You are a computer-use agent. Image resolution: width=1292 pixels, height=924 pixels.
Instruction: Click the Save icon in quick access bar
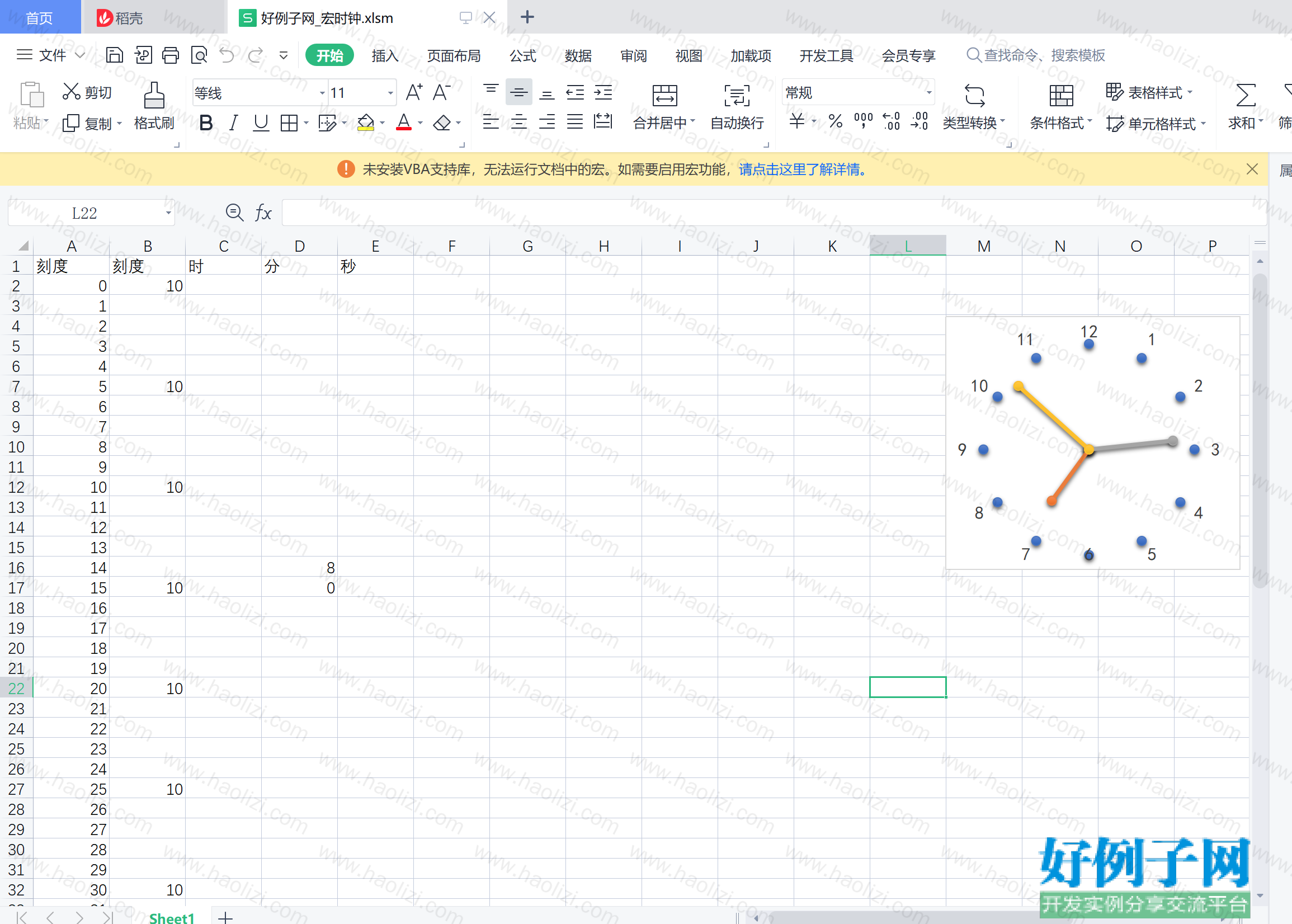[x=114, y=55]
